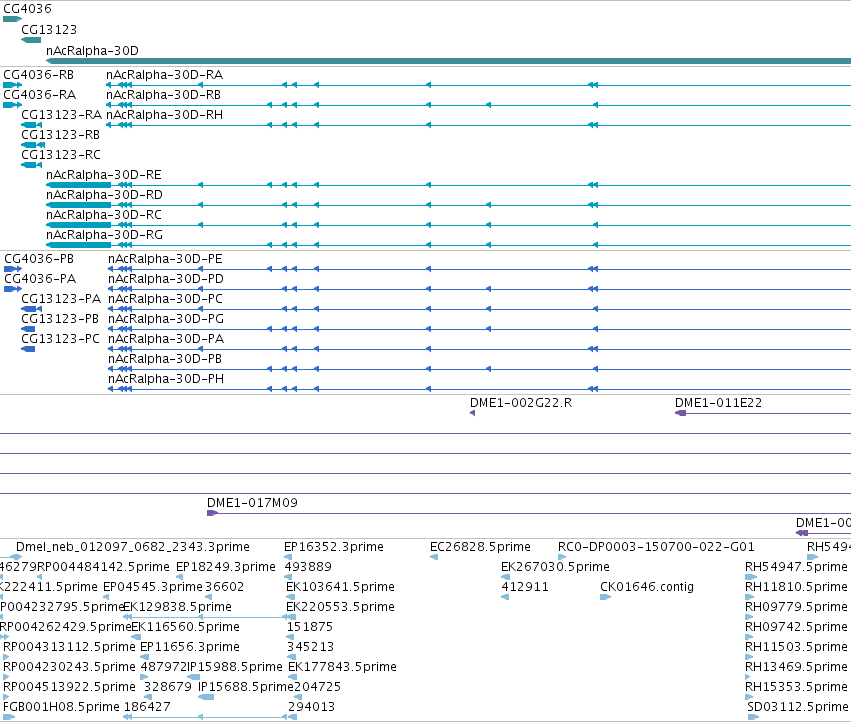
Task: Click the EK267030.5prime feature label
Action: pyautogui.click(x=555, y=567)
